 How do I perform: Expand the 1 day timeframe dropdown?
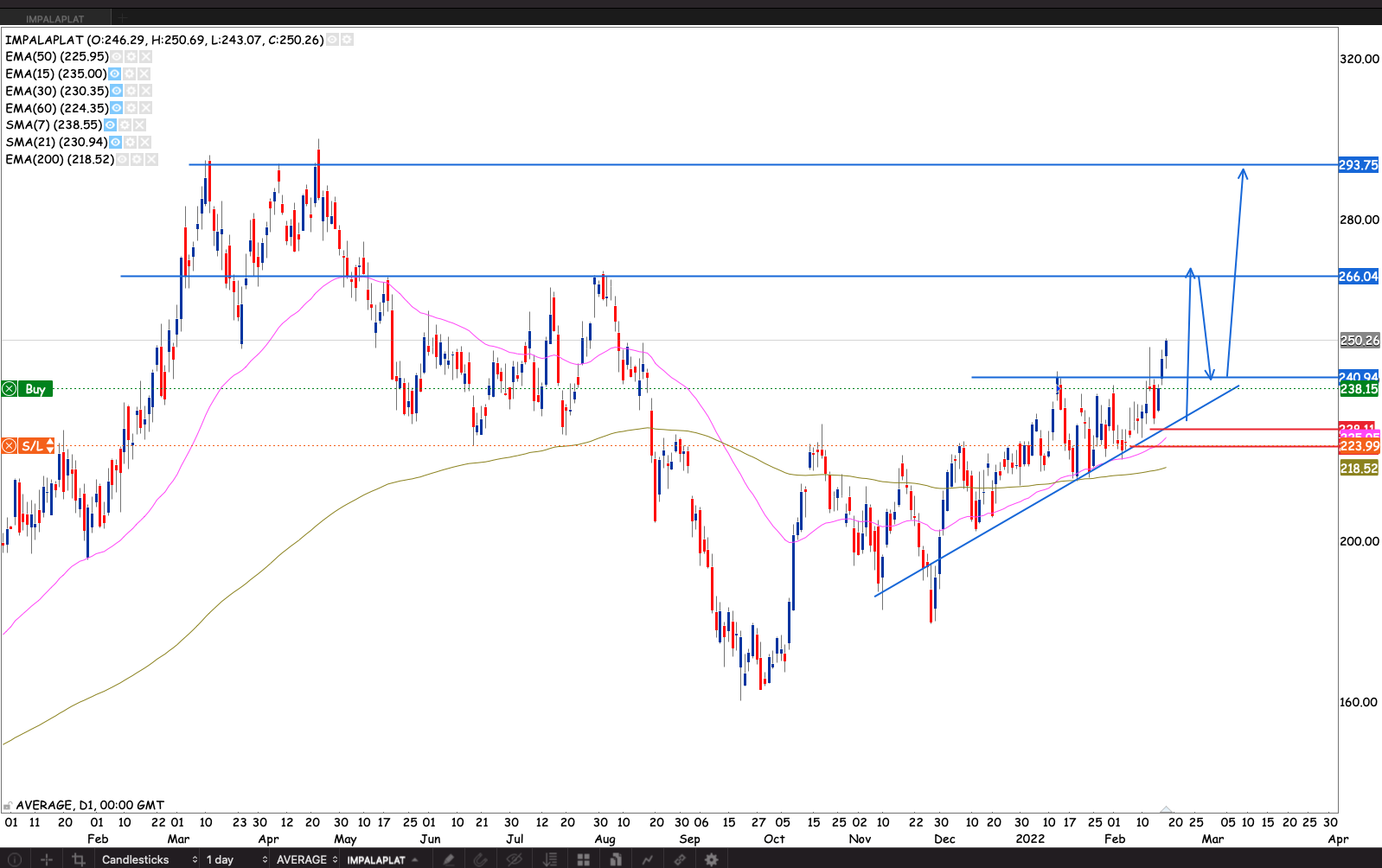(235, 859)
